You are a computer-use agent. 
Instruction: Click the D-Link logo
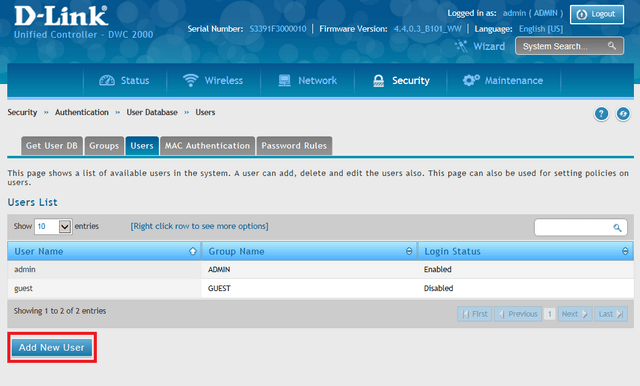pos(61,16)
